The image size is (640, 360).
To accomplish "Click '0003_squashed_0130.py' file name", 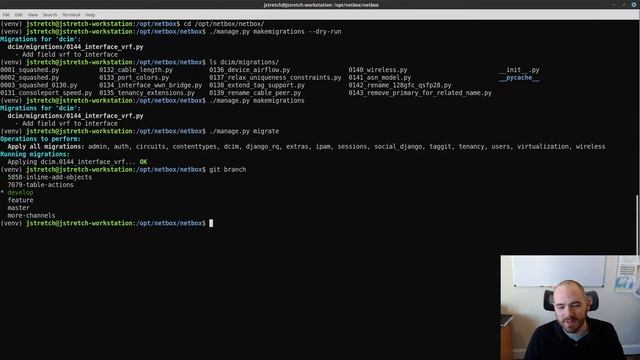I will 38,85.
